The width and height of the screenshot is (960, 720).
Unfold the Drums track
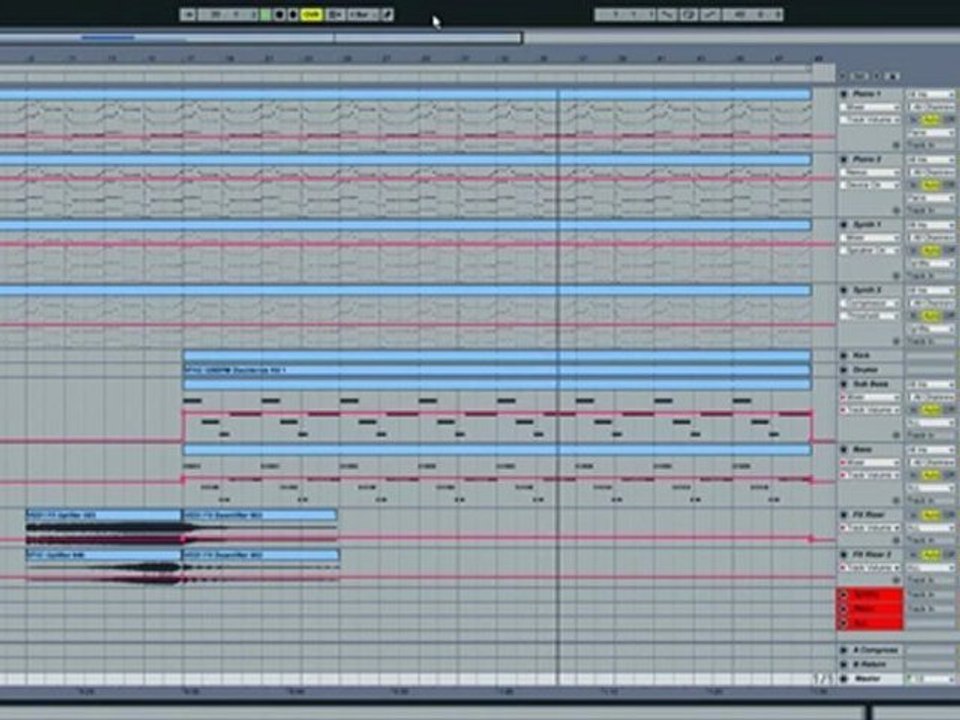tap(844, 370)
